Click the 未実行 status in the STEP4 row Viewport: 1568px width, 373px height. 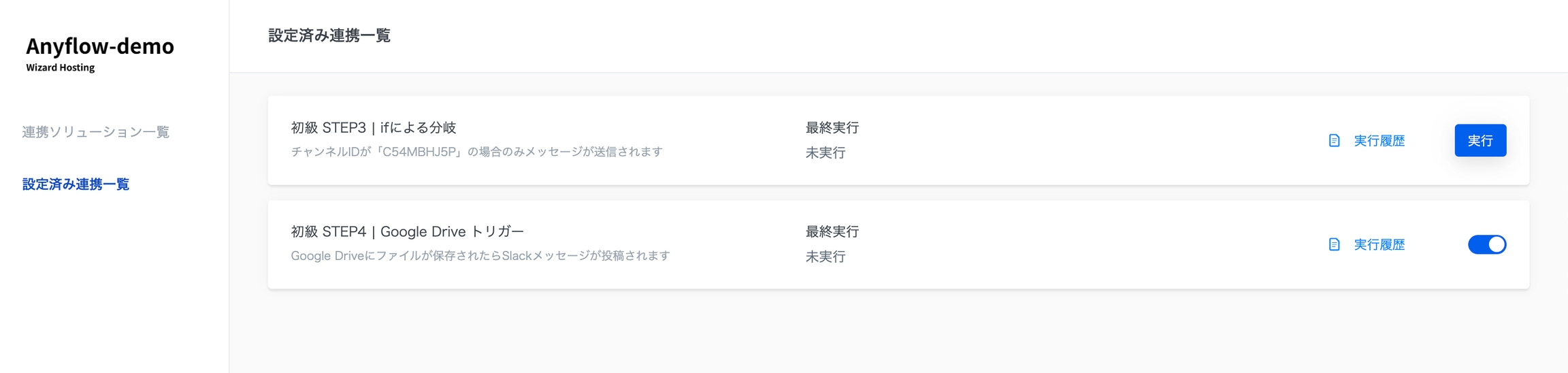tap(825, 257)
